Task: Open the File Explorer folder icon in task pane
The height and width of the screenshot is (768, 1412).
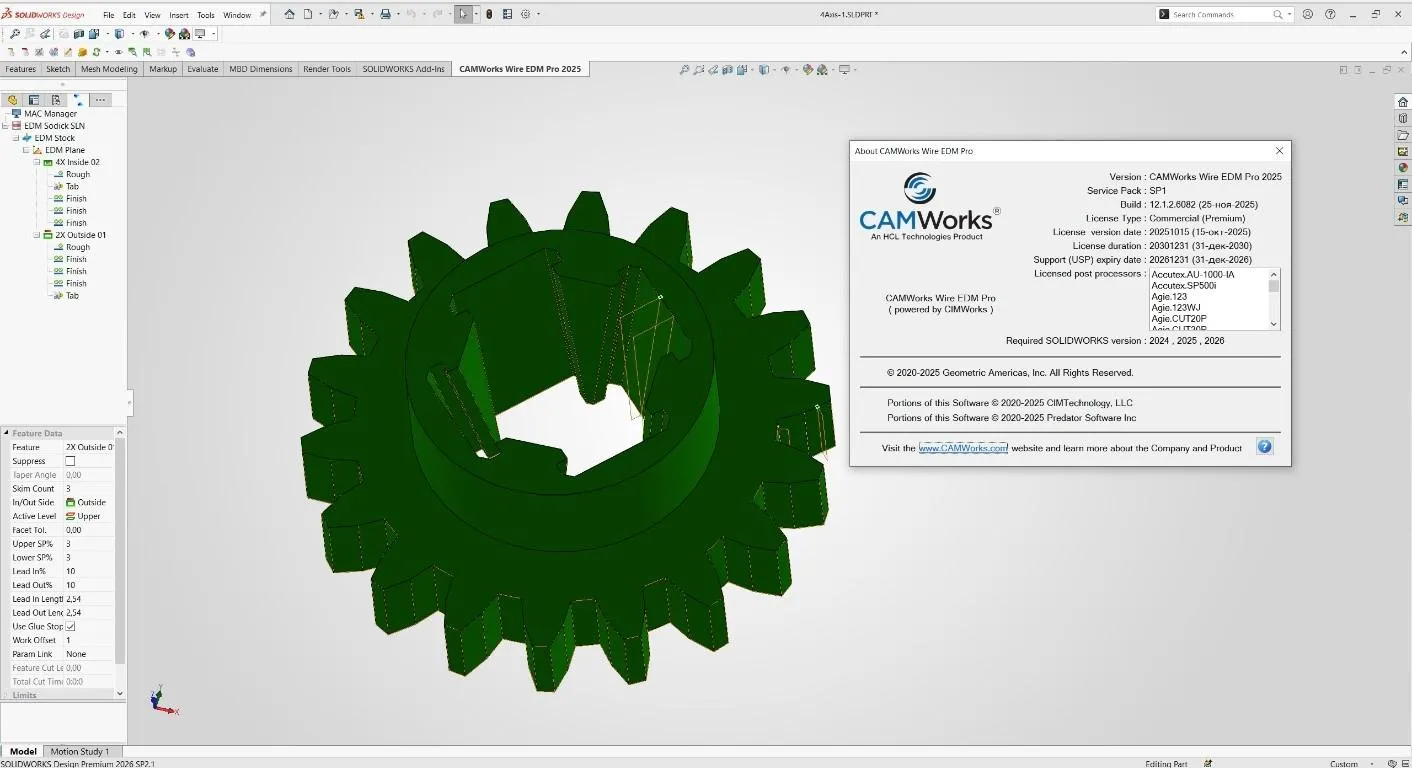Action: point(1402,135)
